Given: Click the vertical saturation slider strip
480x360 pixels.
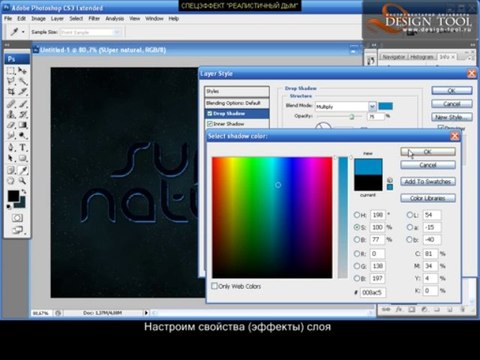Looking at the screenshot, I should (x=343, y=217).
